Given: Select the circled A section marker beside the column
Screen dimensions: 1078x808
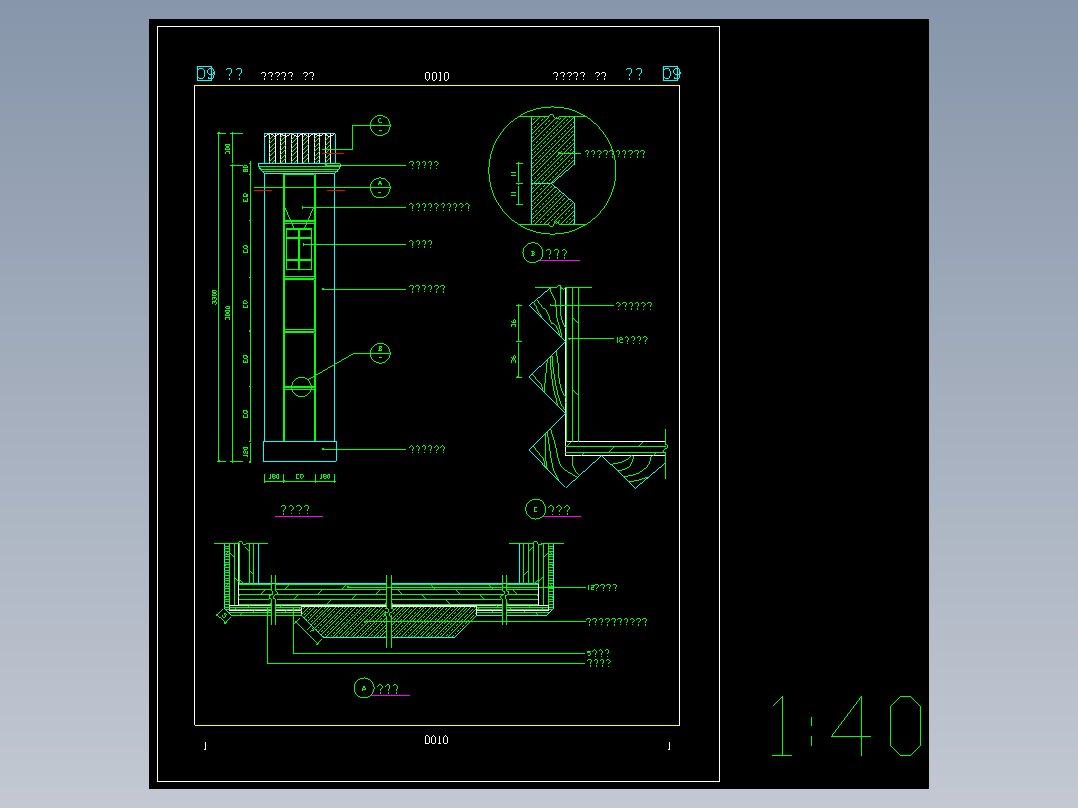Looking at the screenshot, I should (380, 188).
